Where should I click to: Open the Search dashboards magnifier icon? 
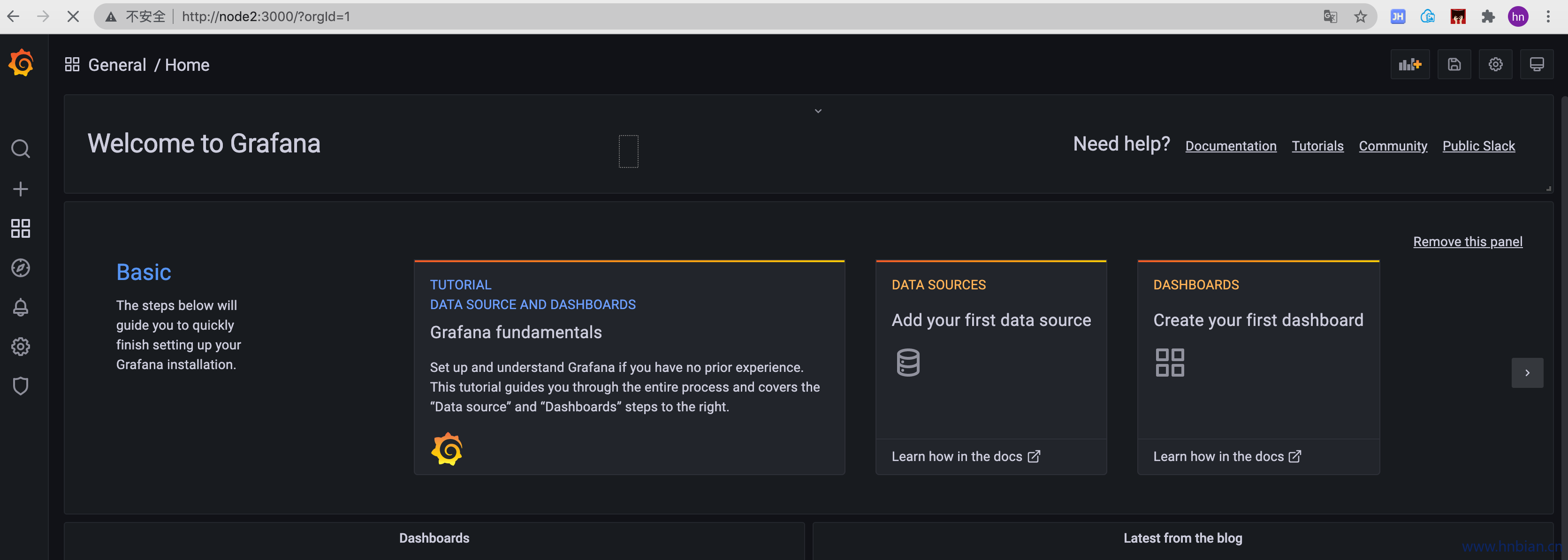click(x=21, y=149)
